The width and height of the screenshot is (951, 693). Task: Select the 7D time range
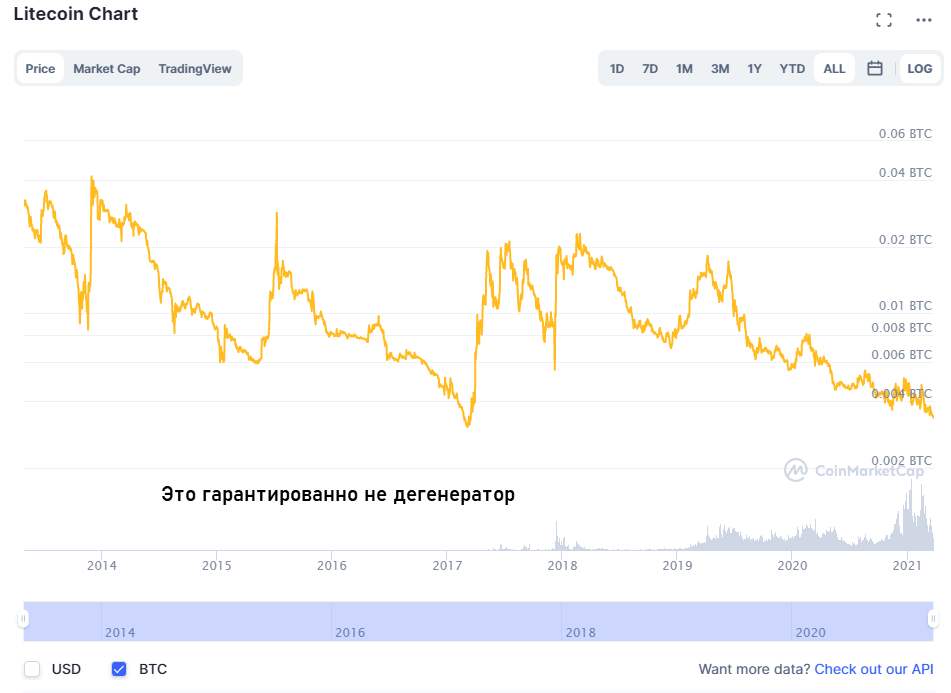(650, 69)
